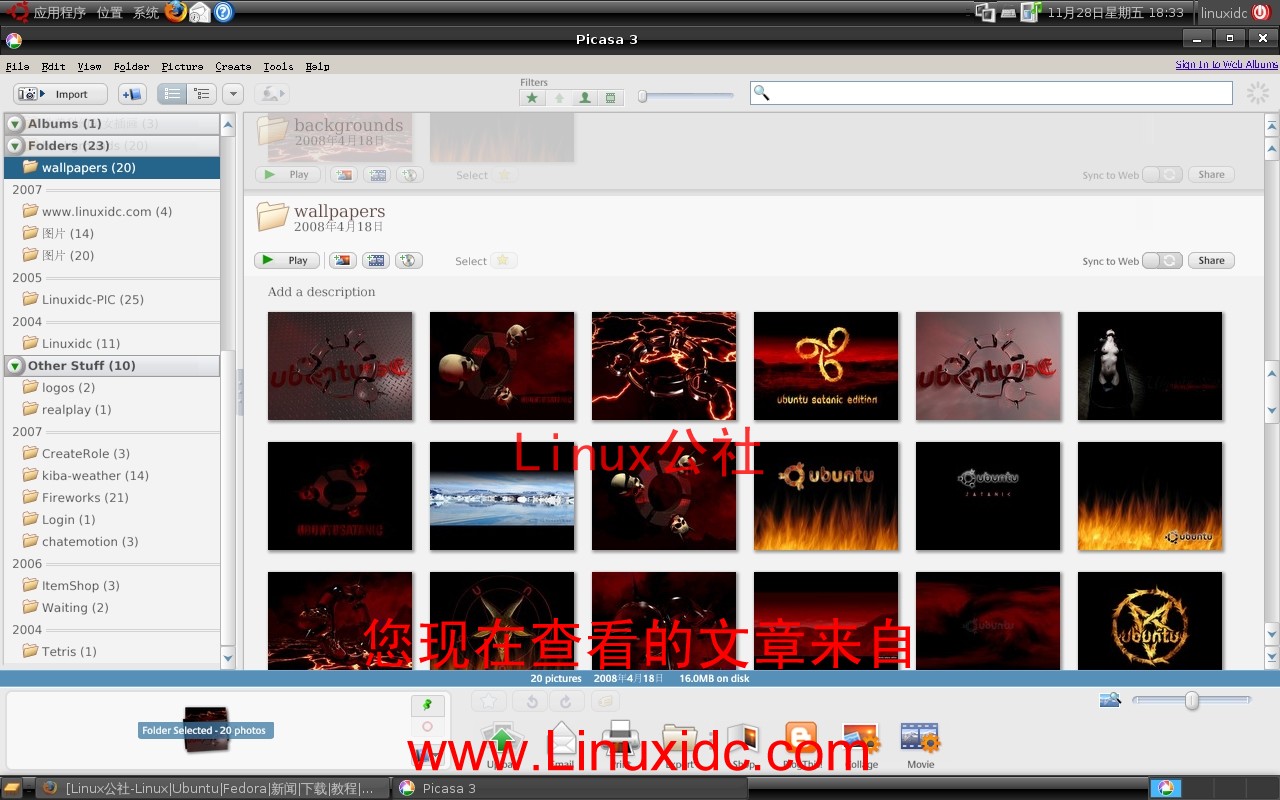Collapse the Other Stuff folder group
The height and width of the screenshot is (800, 1280).
14,365
